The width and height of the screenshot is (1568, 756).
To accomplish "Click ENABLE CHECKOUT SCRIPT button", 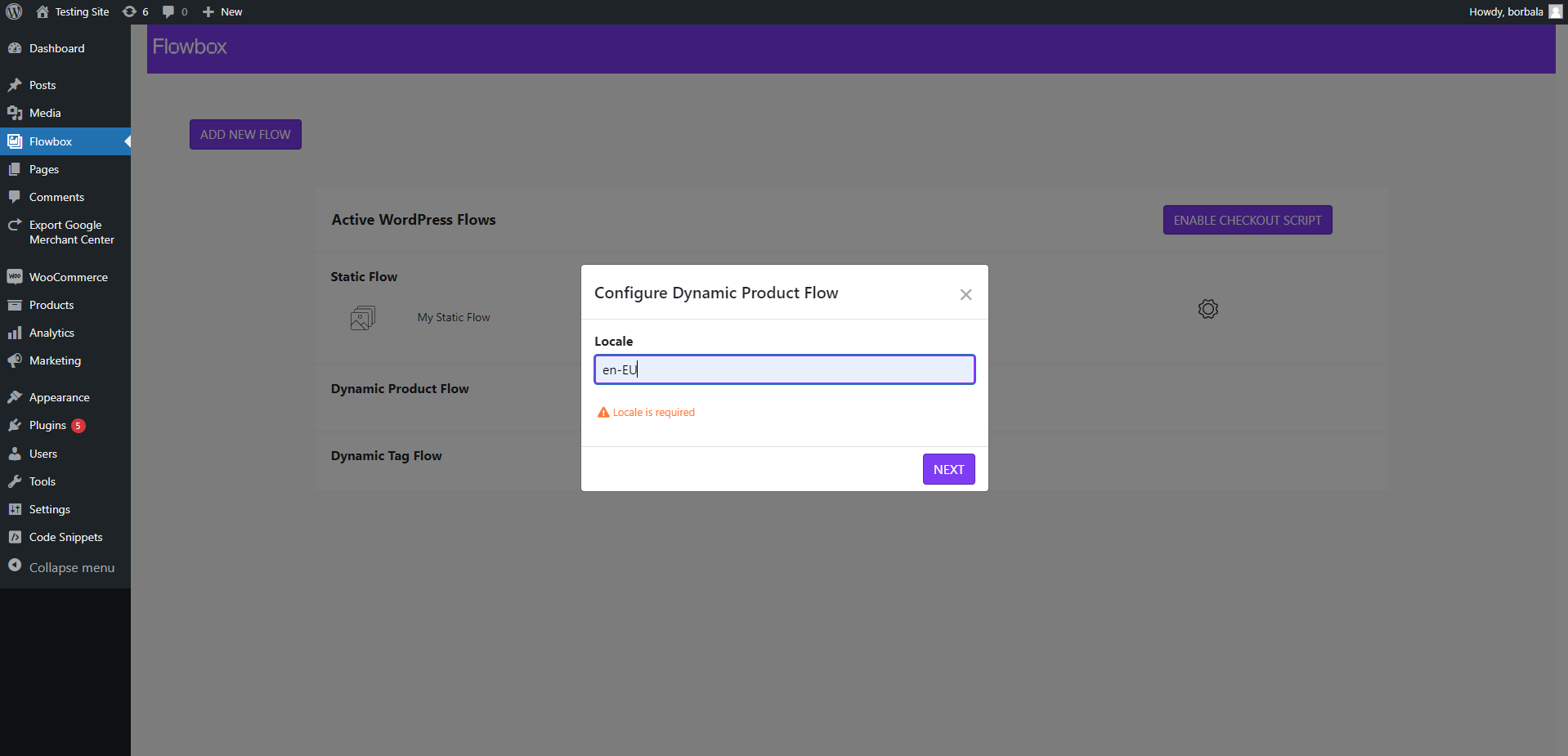I will coord(1247,220).
